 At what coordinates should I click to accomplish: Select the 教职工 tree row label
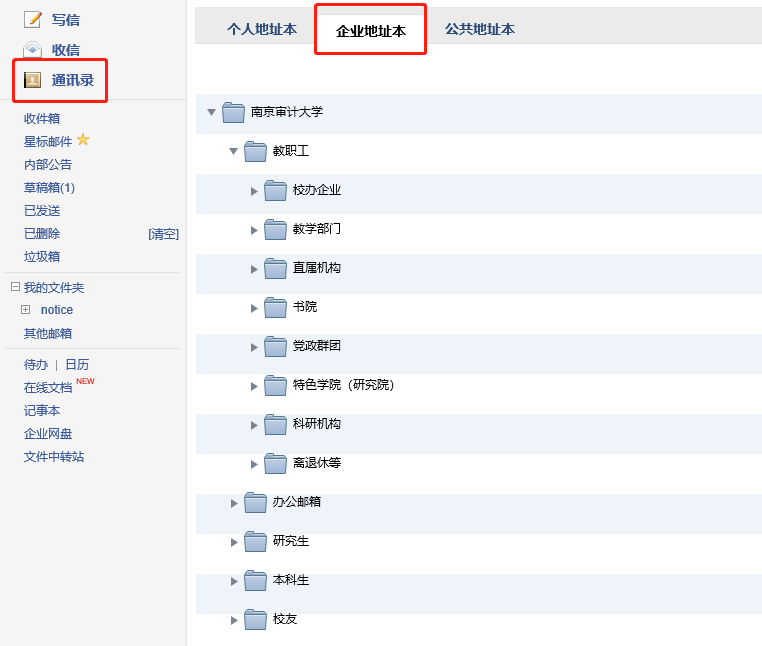[291, 151]
